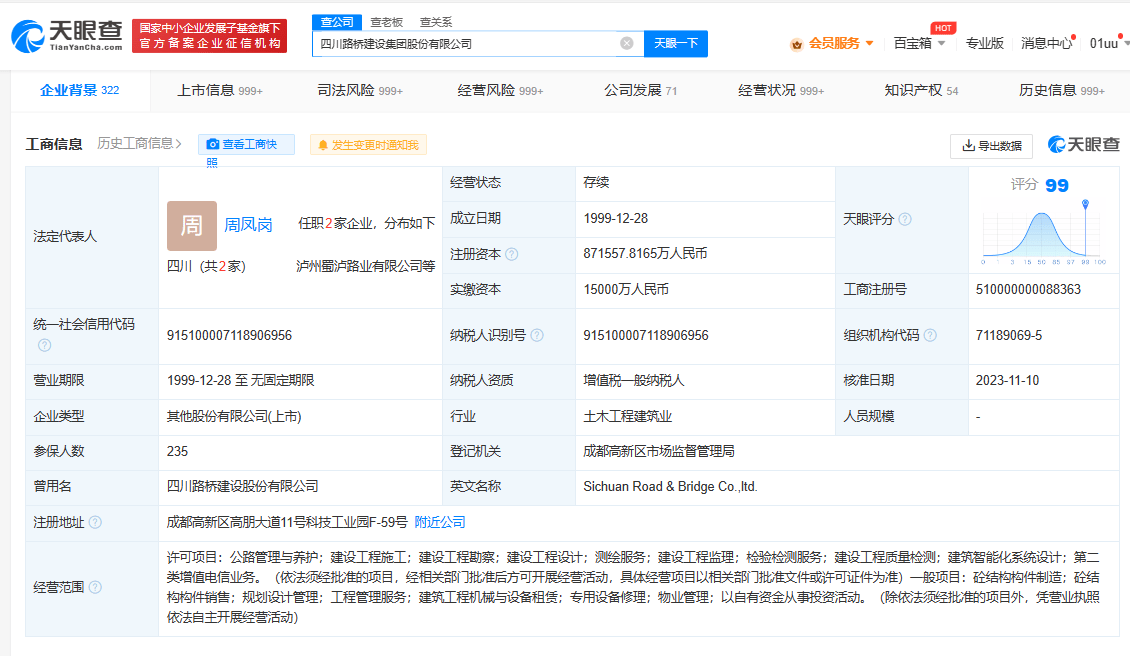This screenshot has height=656, width=1130.
Task: Expand the 会员服务 dropdown arrow
Action: pos(870,43)
